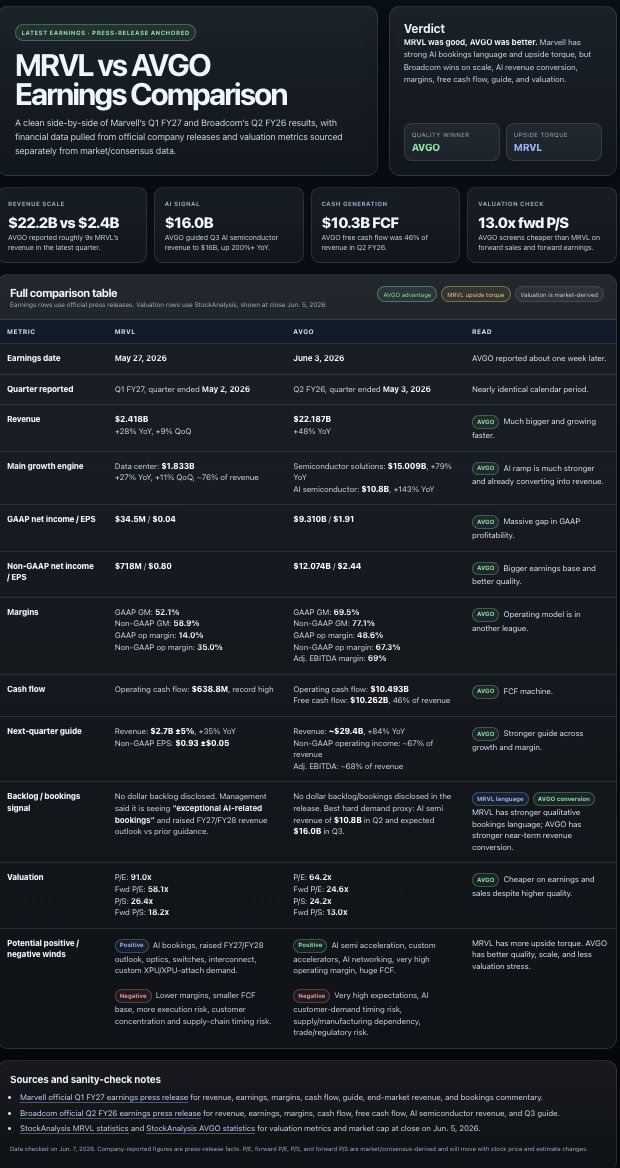Select the 'June 3, 2026' earnings date cell
The image size is (620, 1168).
(x=319, y=358)
